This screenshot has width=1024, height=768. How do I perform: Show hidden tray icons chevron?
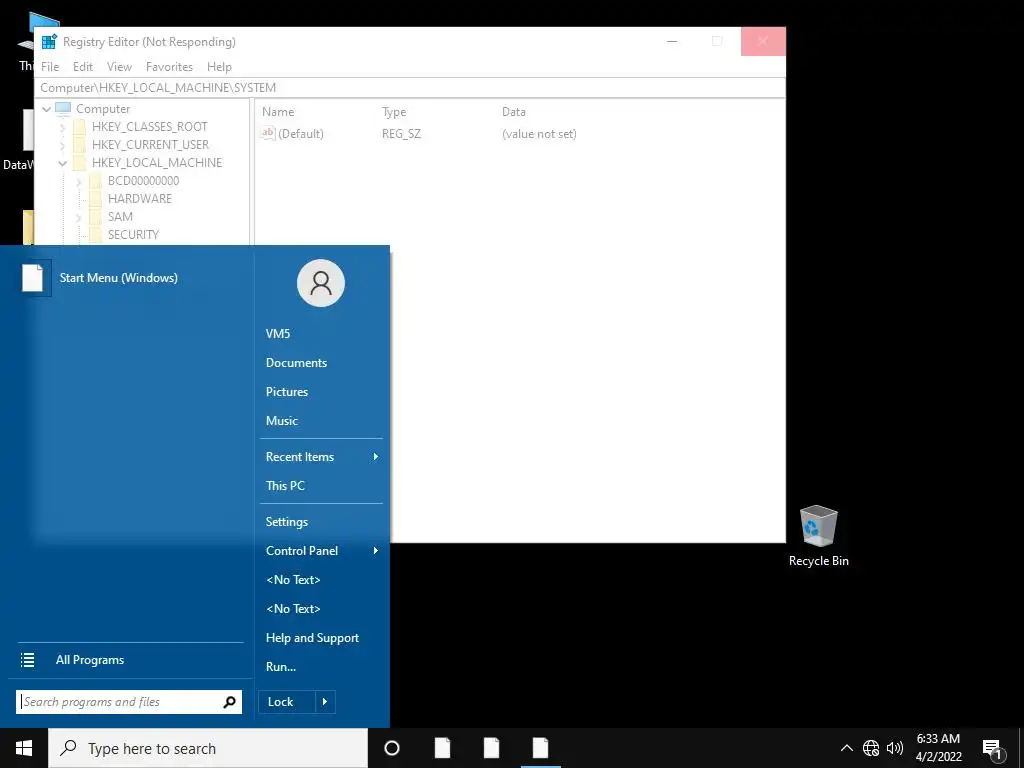(846, 748)
